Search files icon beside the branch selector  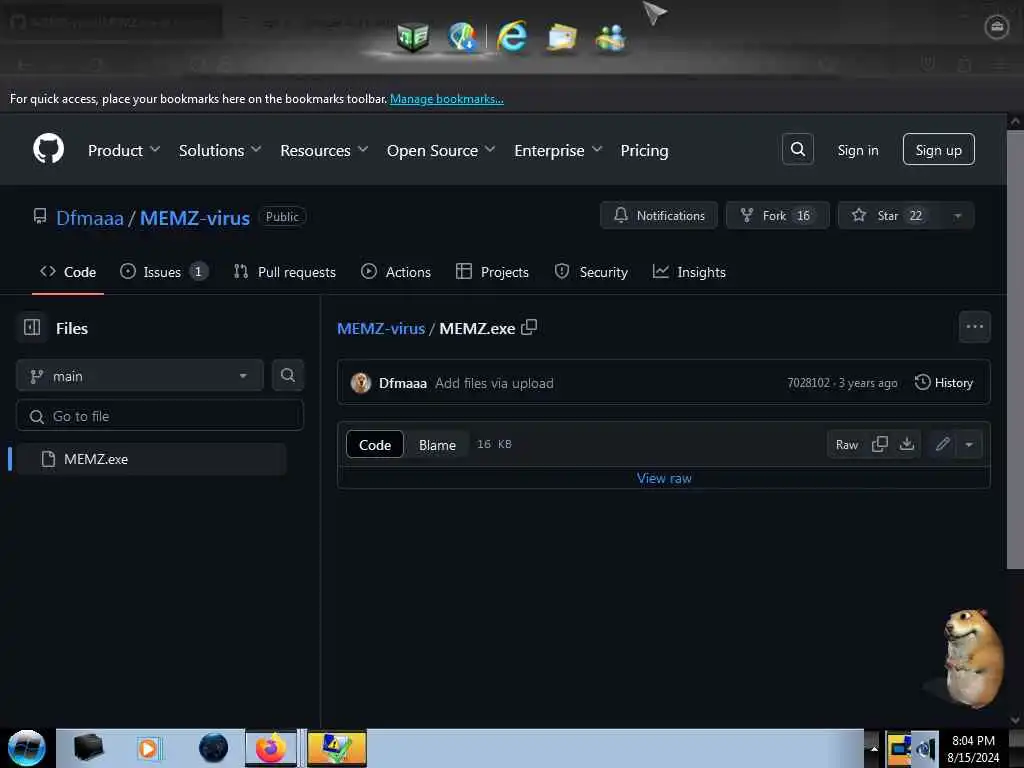[x=287, y=375]
